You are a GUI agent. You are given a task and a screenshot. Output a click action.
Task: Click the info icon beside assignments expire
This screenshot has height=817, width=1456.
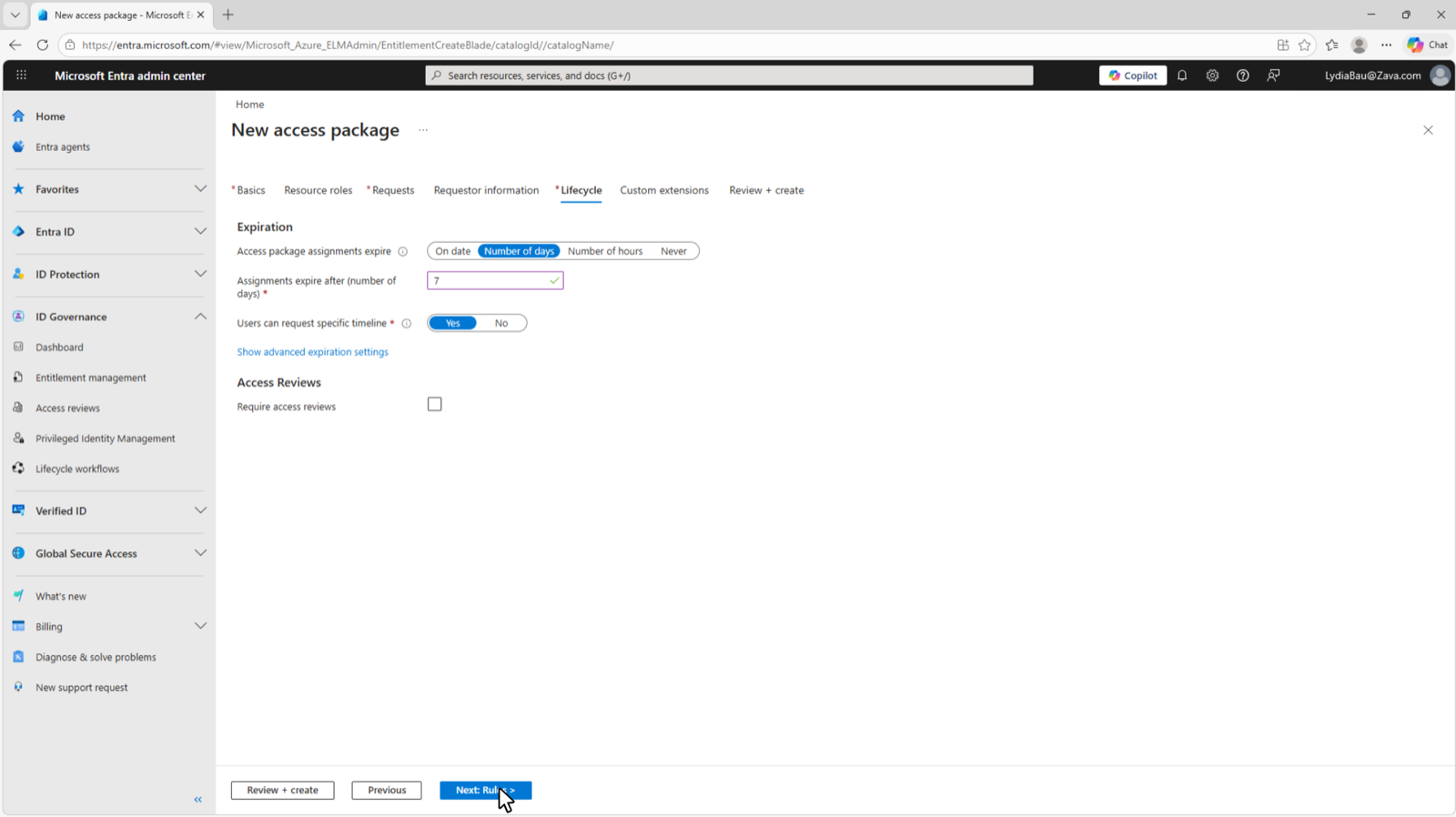tap(402, 251)
